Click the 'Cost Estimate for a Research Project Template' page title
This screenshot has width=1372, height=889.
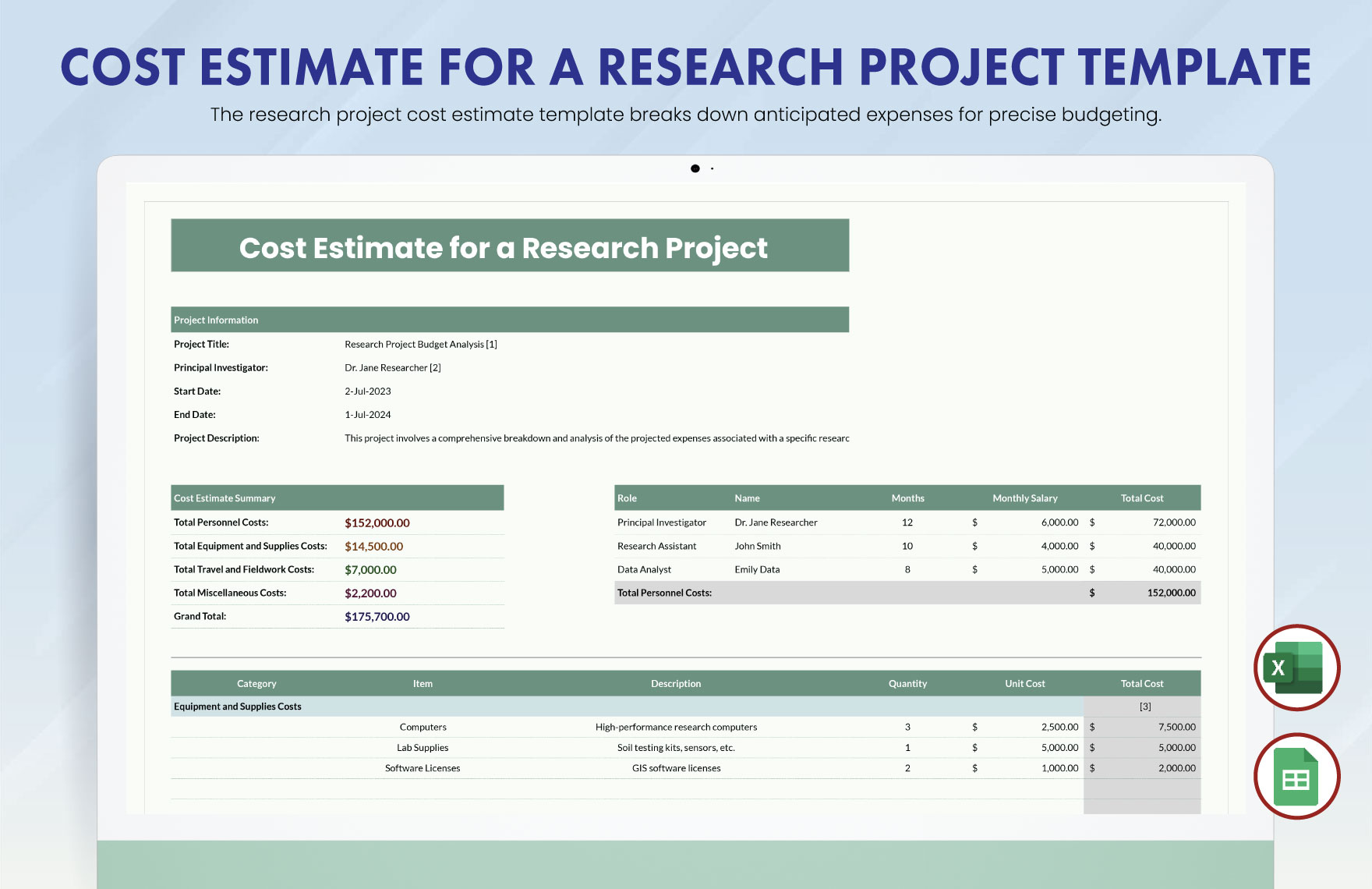[x=686, y=67]
